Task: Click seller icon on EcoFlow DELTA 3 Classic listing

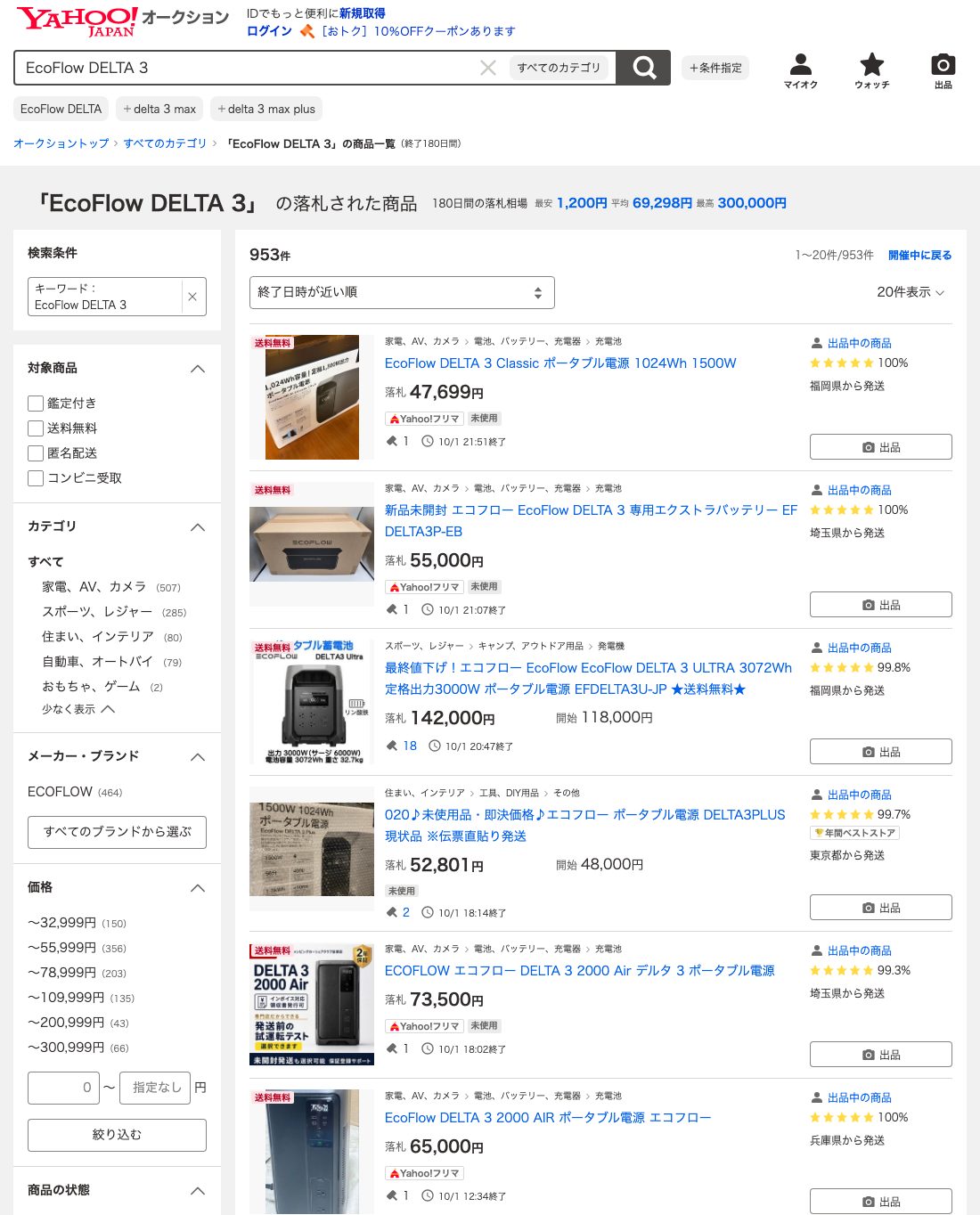Action: pyautogui.click(x=817, y=343)
